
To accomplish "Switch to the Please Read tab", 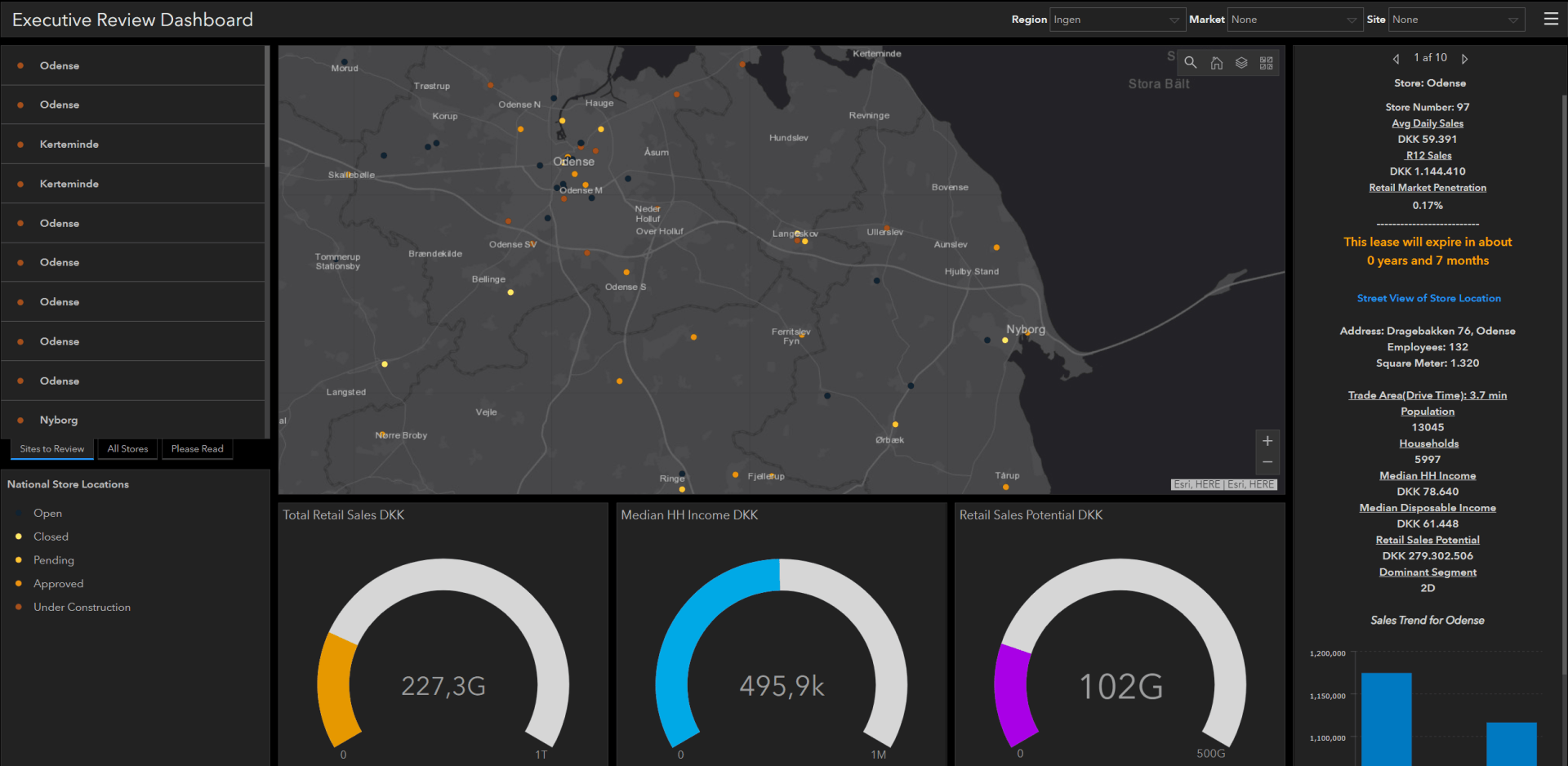I will 197,449.
